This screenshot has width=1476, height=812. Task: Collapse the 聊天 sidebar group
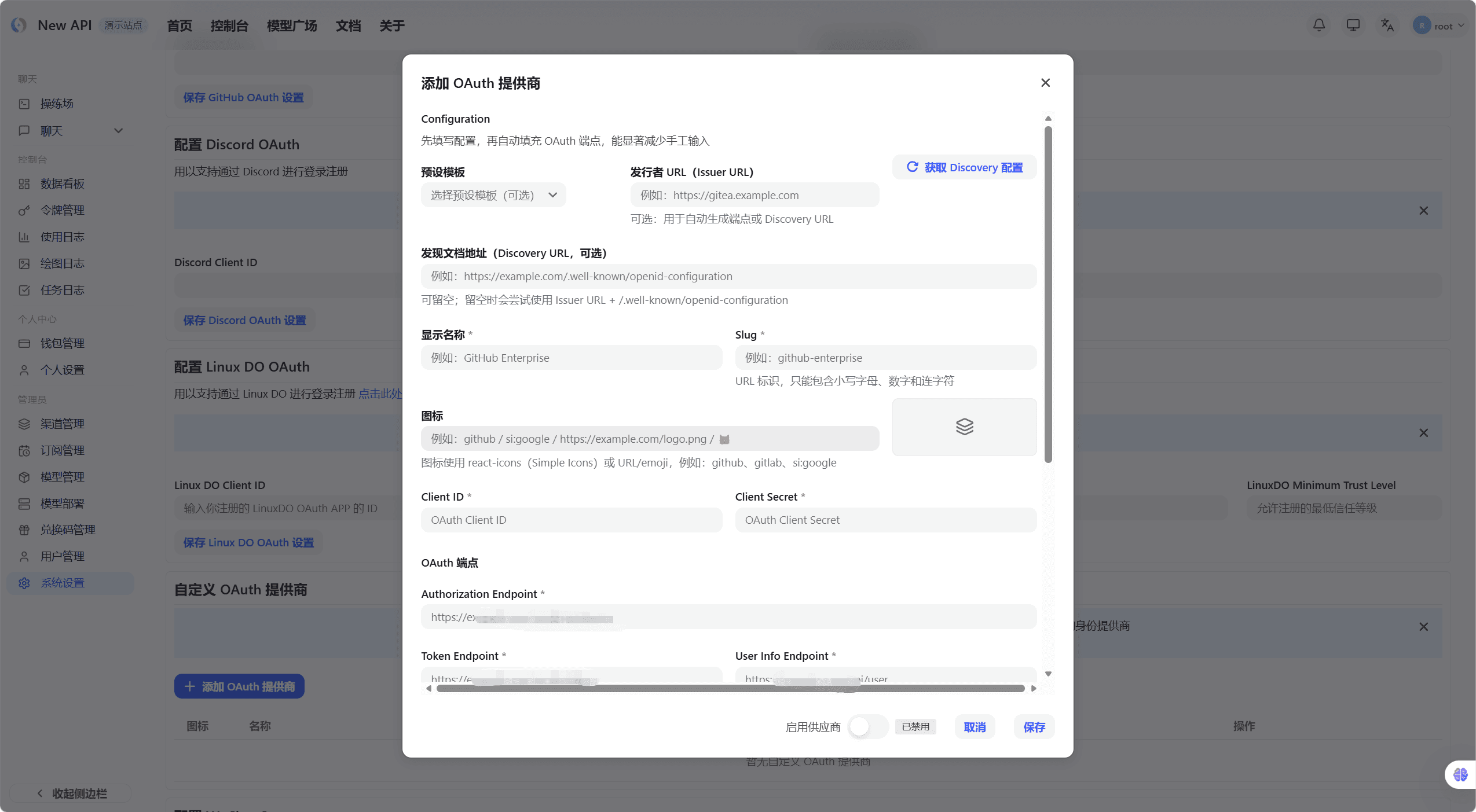point(119,131)
